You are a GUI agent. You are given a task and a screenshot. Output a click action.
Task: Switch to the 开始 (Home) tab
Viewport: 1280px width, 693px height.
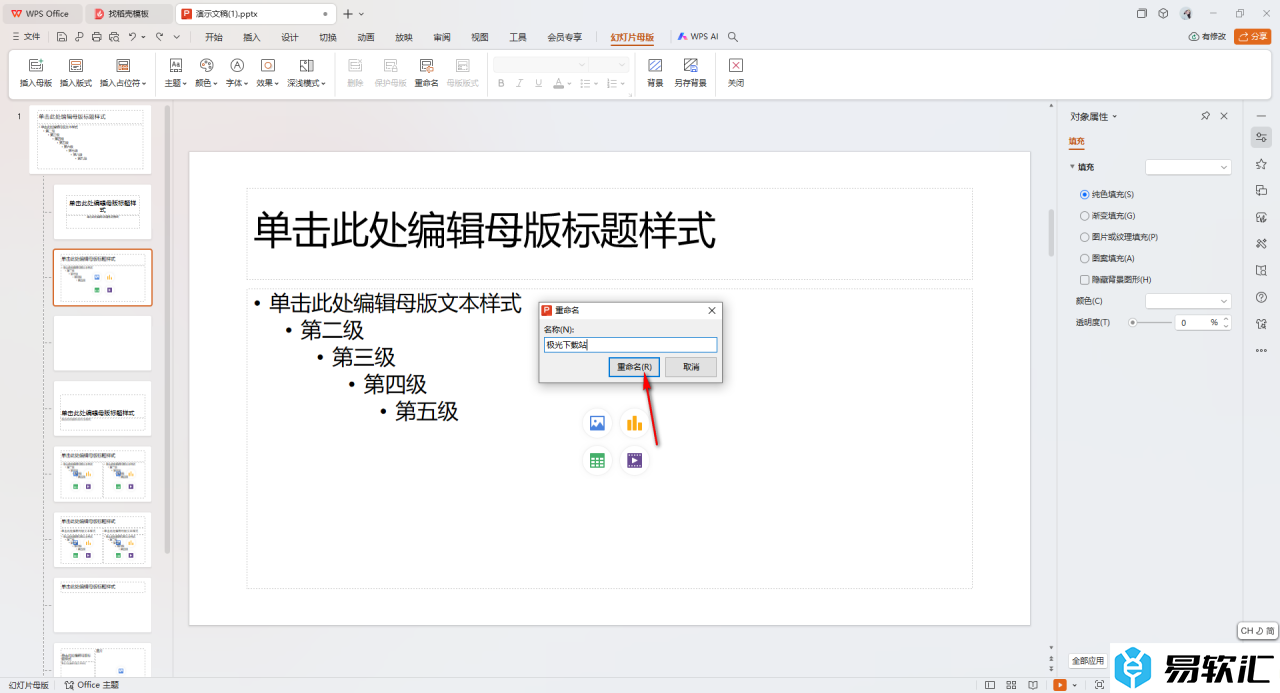(214, 37)
